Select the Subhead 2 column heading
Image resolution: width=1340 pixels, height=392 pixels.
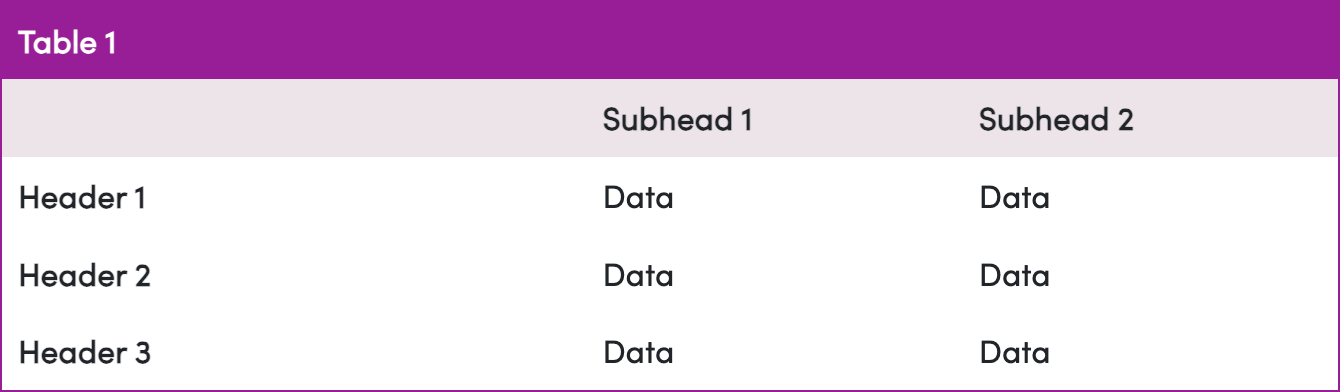[x=1056, y=120]
